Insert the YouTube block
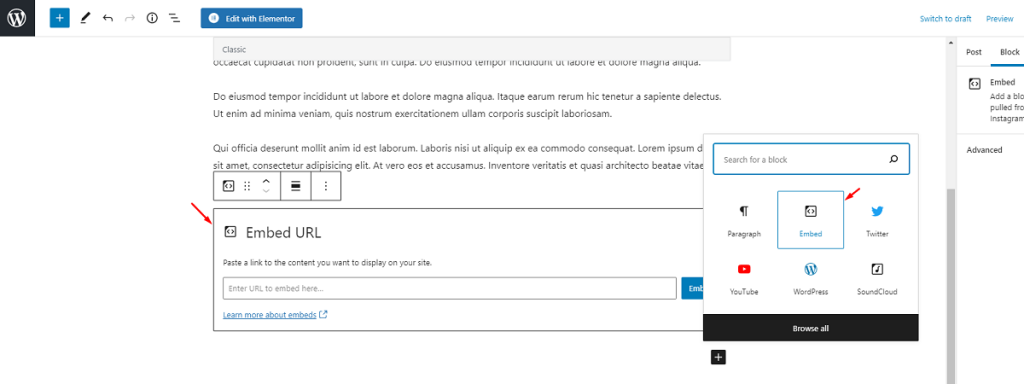 pyautogui.click(x=744, y=278)
